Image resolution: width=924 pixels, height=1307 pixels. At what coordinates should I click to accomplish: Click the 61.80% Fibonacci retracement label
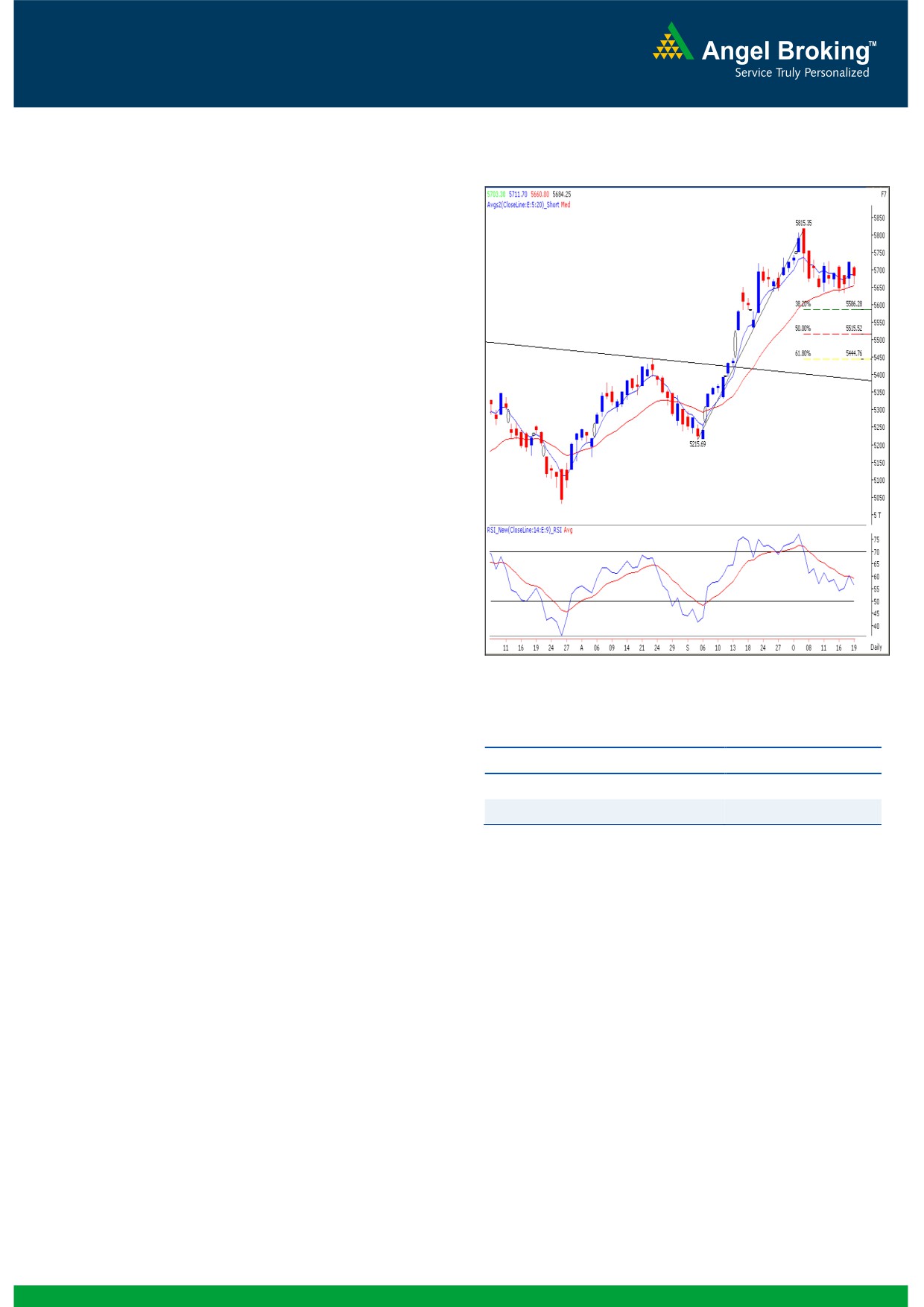click(803, 354)
